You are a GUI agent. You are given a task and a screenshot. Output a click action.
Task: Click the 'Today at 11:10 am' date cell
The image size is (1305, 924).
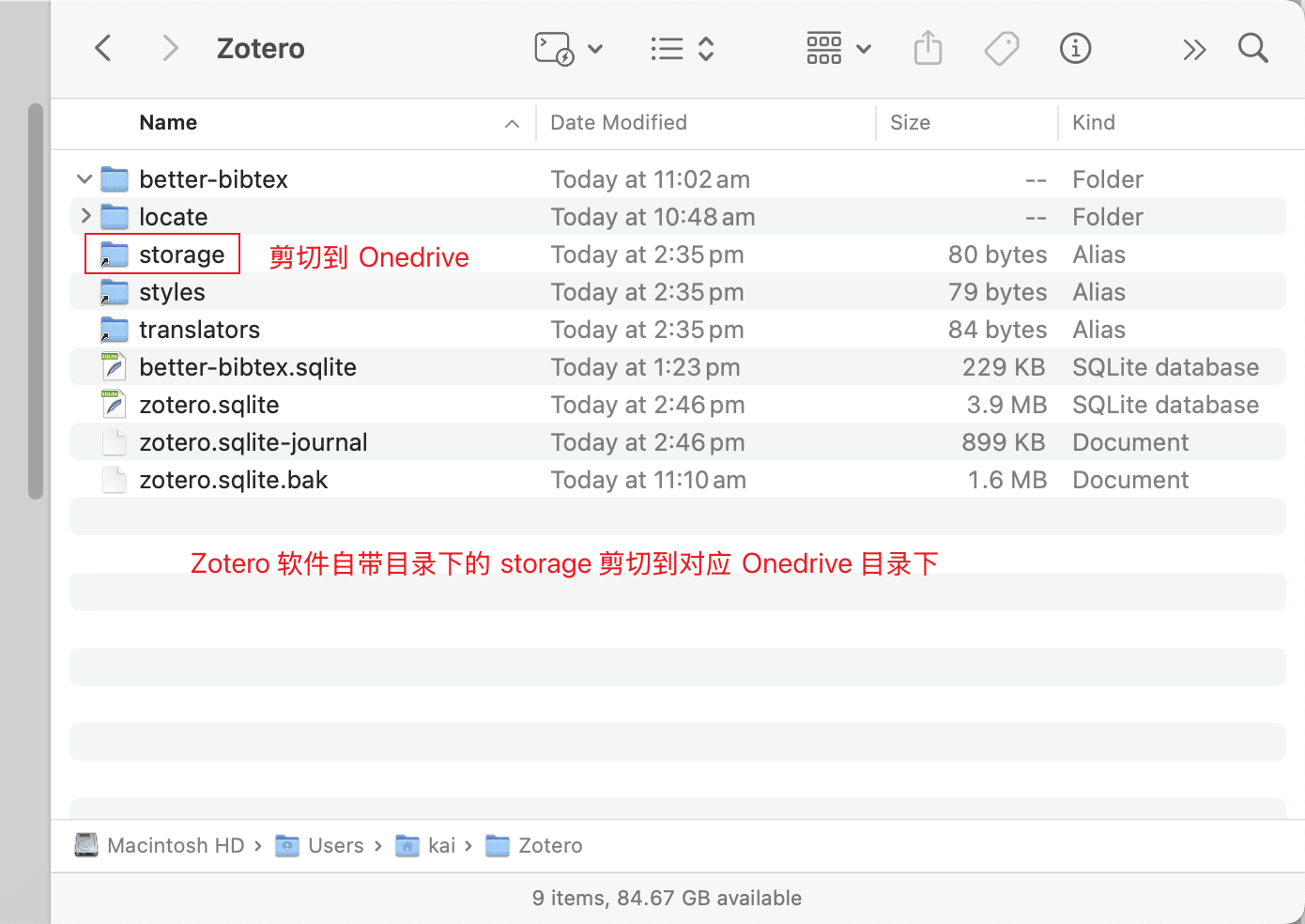click(649, 480)
